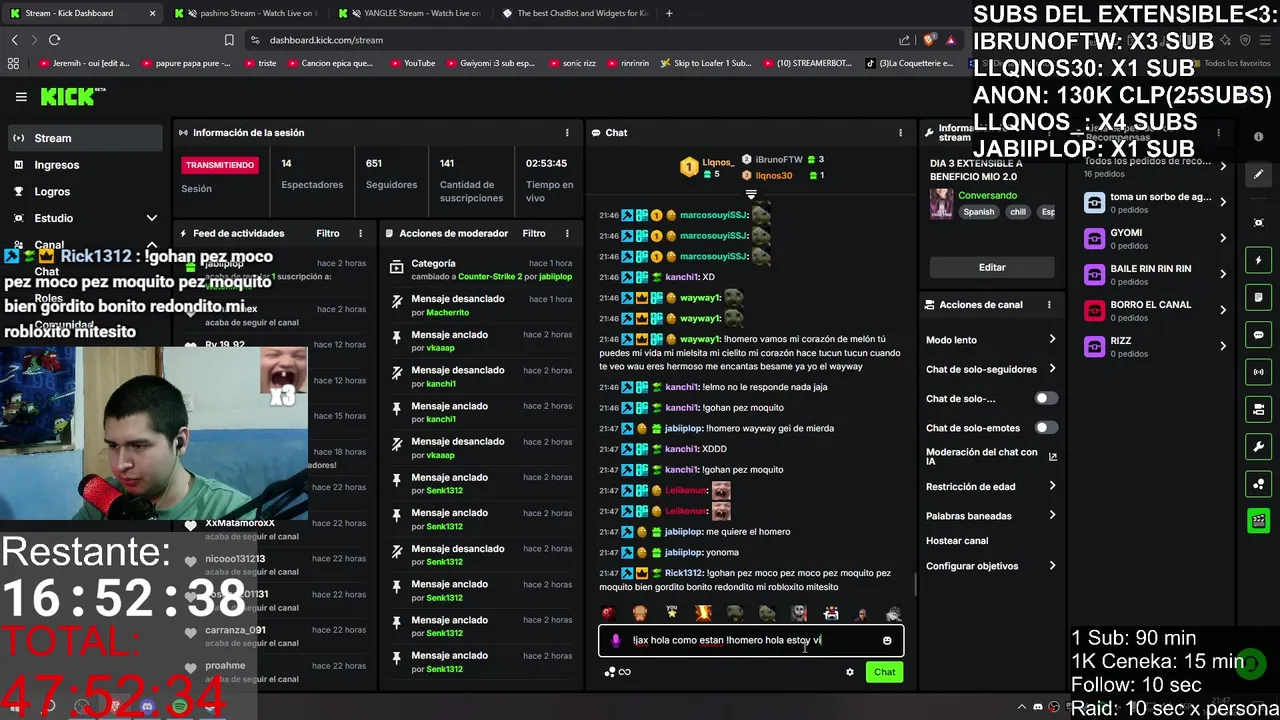Click the Spotify icon in the taskbar
This screenshot has height=720, width=1280.
[x=179, y=707]
